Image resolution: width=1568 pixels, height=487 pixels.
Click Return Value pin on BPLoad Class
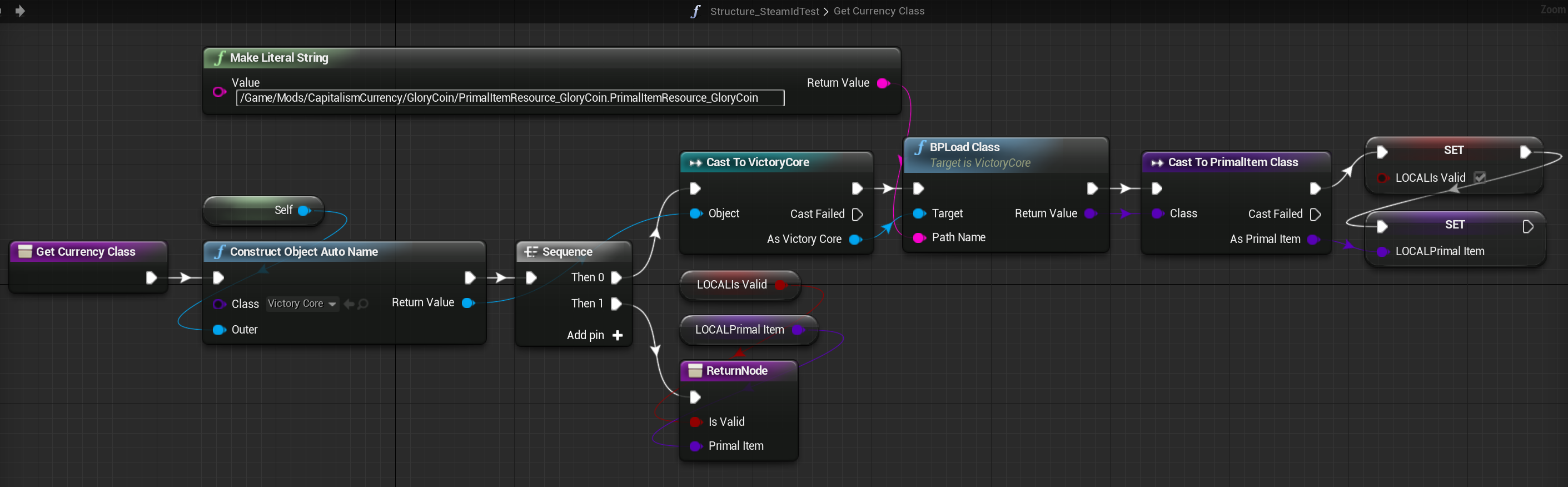pos(1091,213)
